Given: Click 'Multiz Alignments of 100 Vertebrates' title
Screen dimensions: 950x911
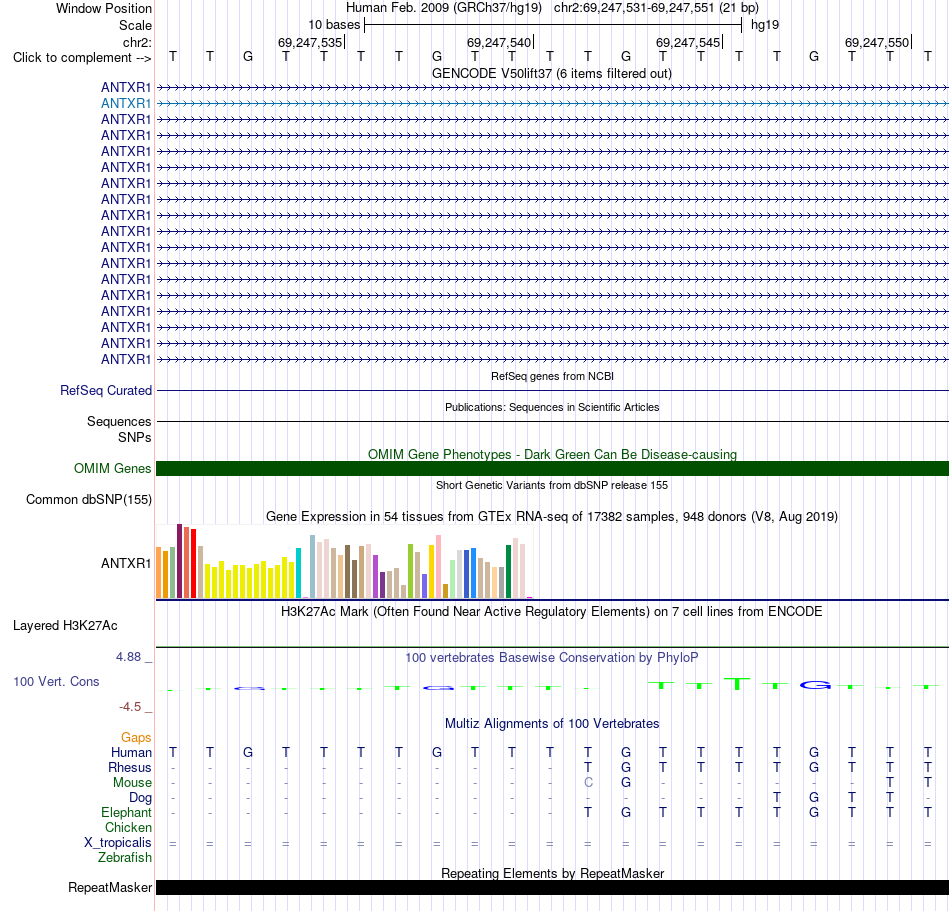Looking at the screenshot, I should 552,724.
